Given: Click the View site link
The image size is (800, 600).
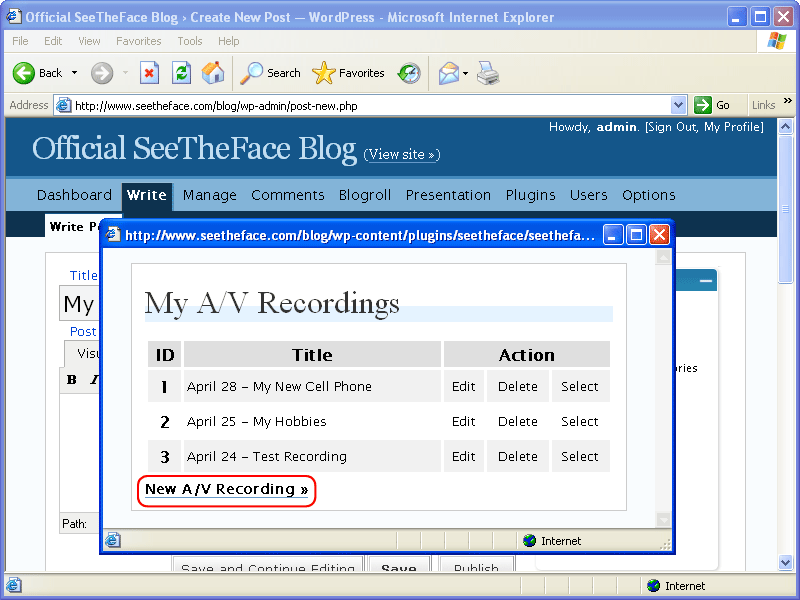Looking at the screenshot, I should click(402, 154).
